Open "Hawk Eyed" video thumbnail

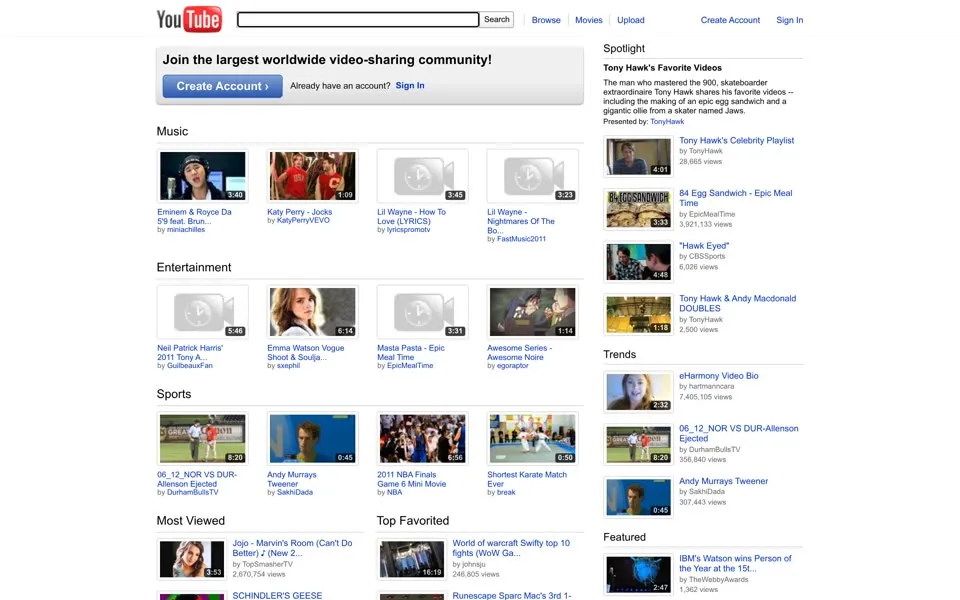tap(639, 262)
